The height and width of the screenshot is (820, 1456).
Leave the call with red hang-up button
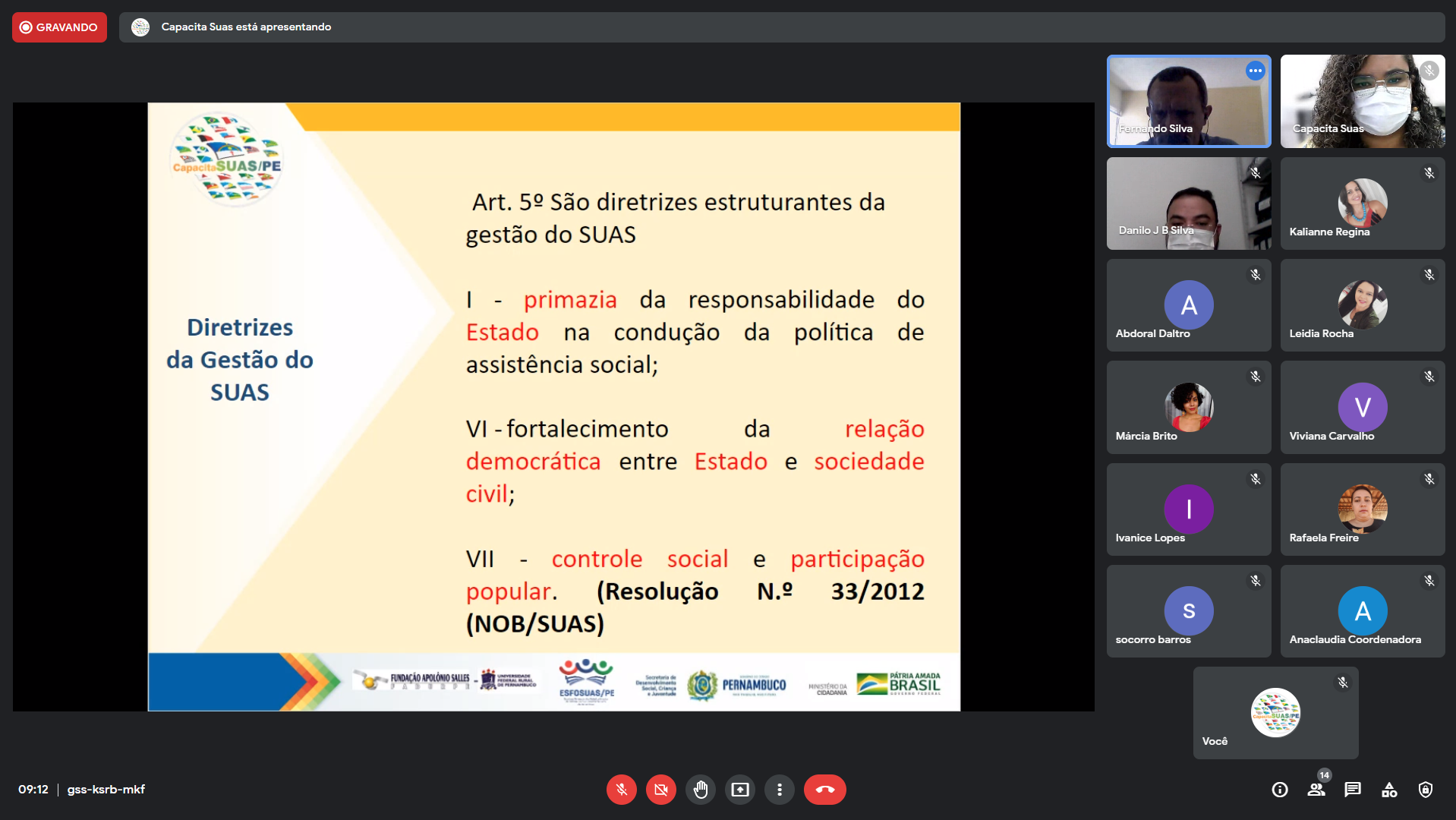pos(824,790)
